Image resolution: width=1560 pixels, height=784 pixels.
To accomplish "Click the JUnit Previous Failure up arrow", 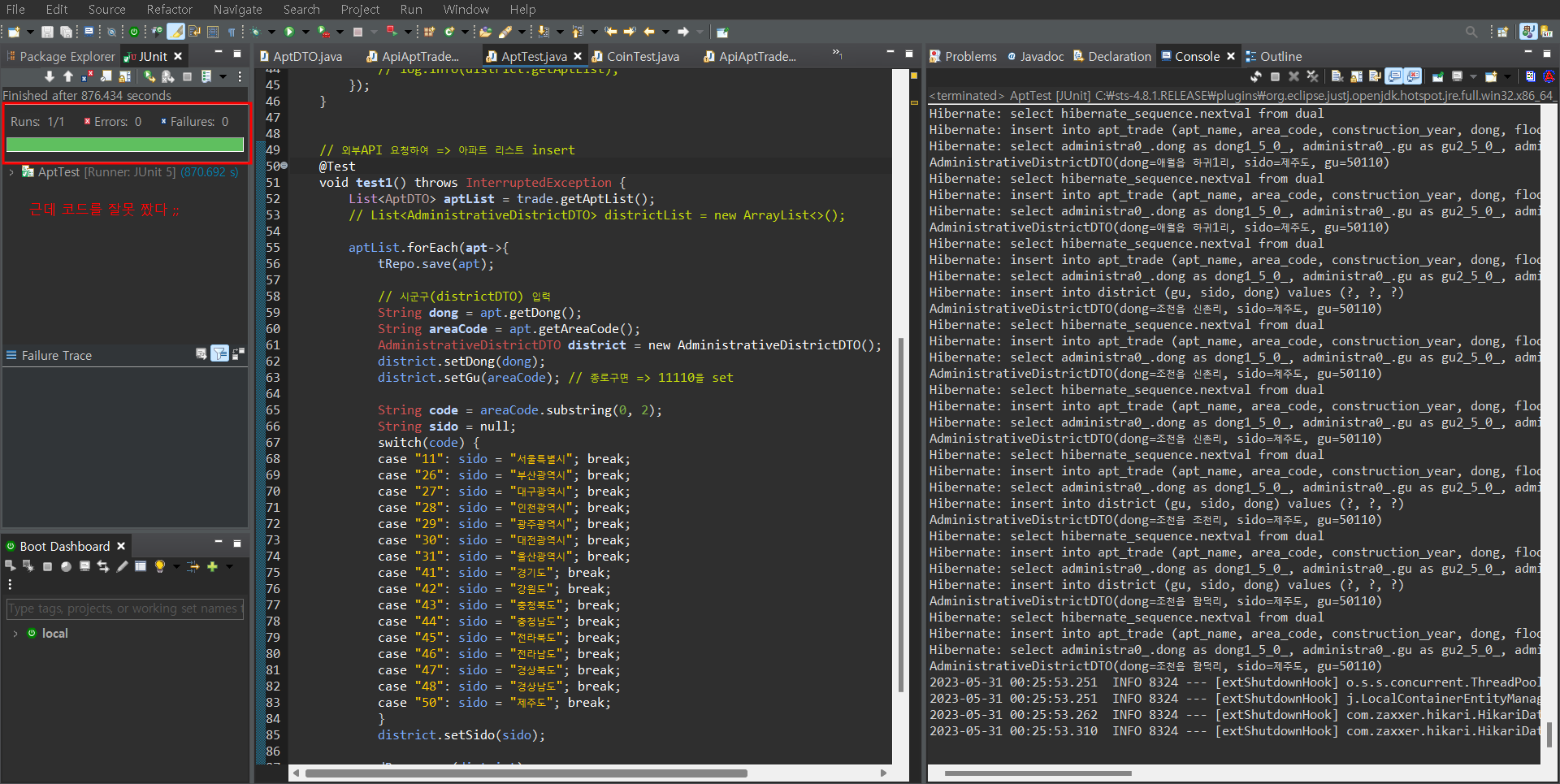I will pyautogui.click(x=68, y=76).
